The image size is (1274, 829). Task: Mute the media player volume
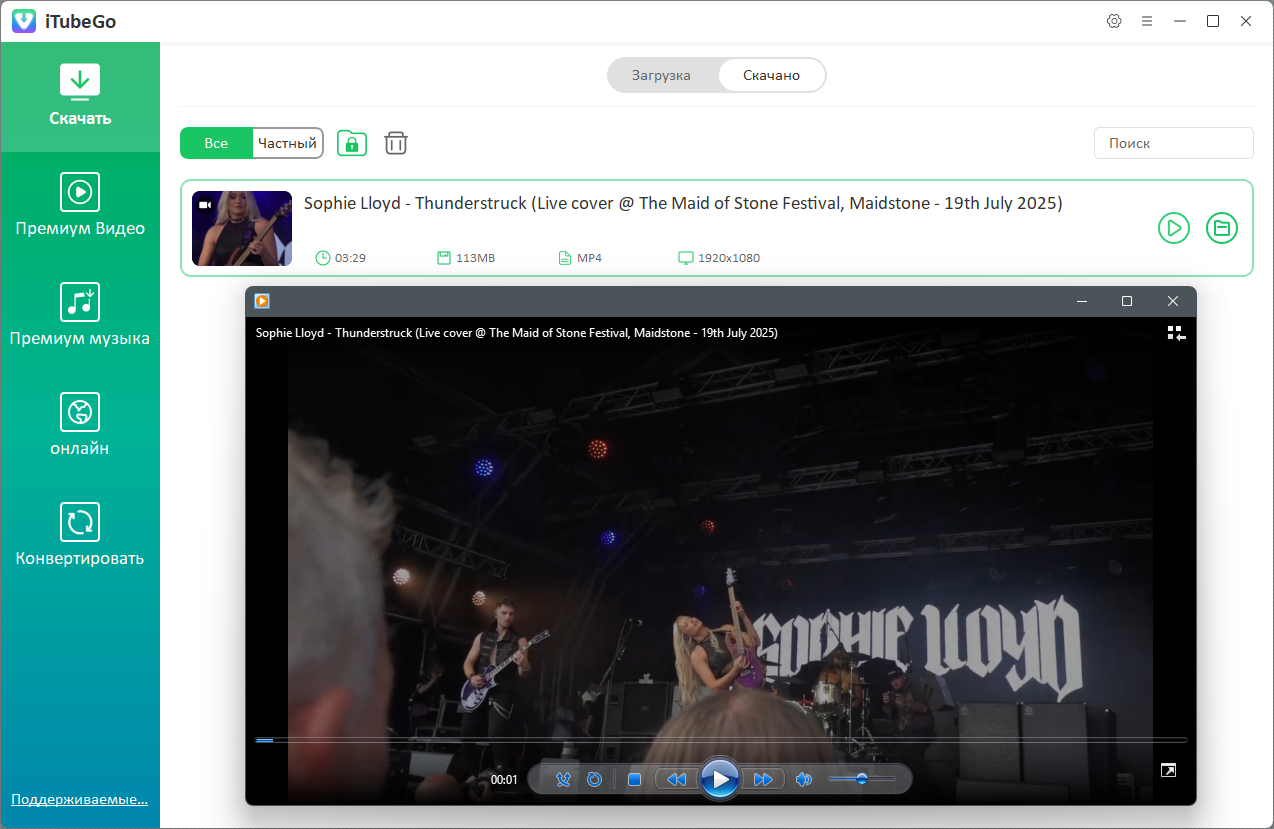pos(804,779)
